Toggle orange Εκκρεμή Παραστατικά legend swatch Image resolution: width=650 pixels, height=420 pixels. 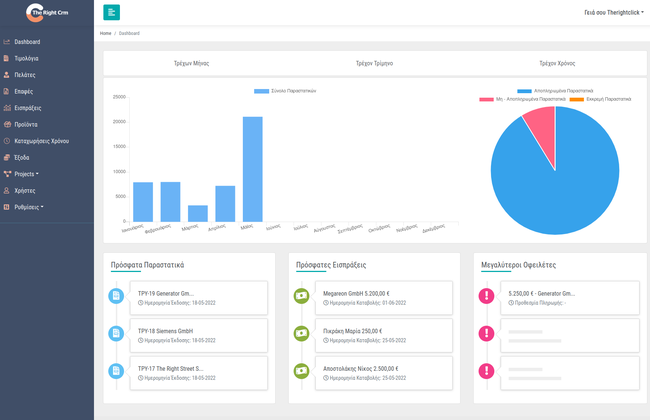point(577,100)
